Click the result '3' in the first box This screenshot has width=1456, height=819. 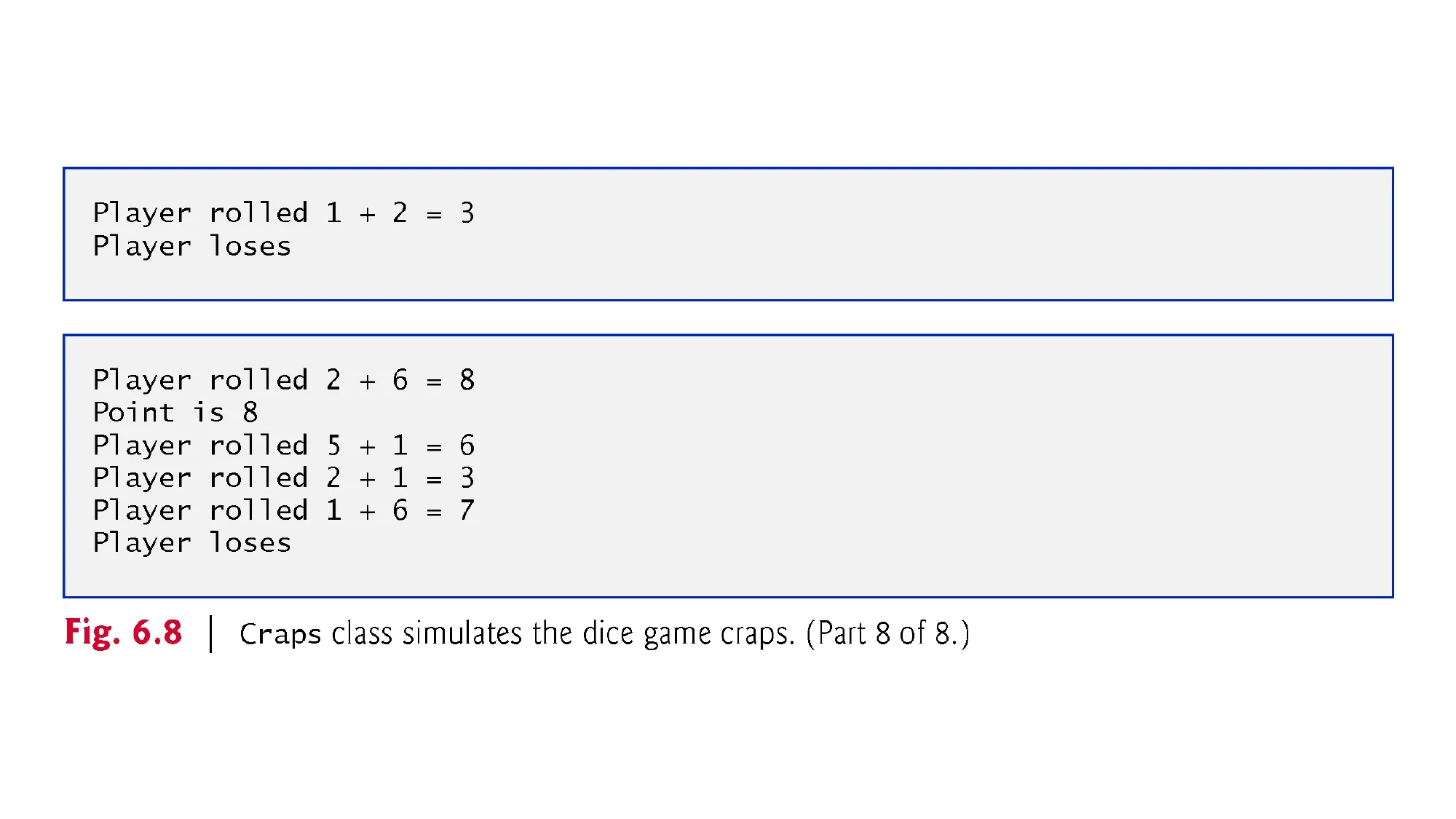467,213
